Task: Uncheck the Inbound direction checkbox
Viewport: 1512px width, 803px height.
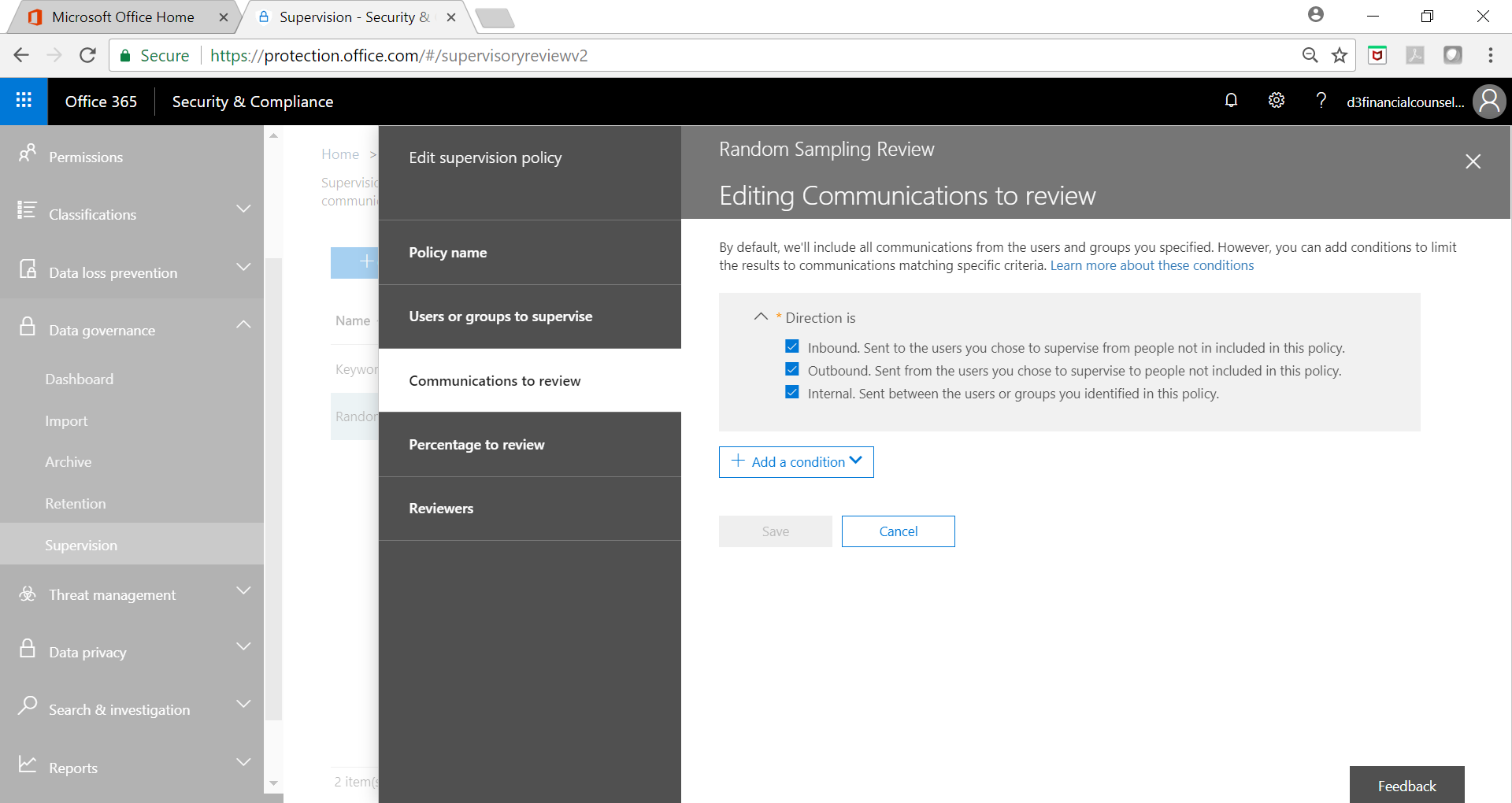Action: (x=792, y=347)
